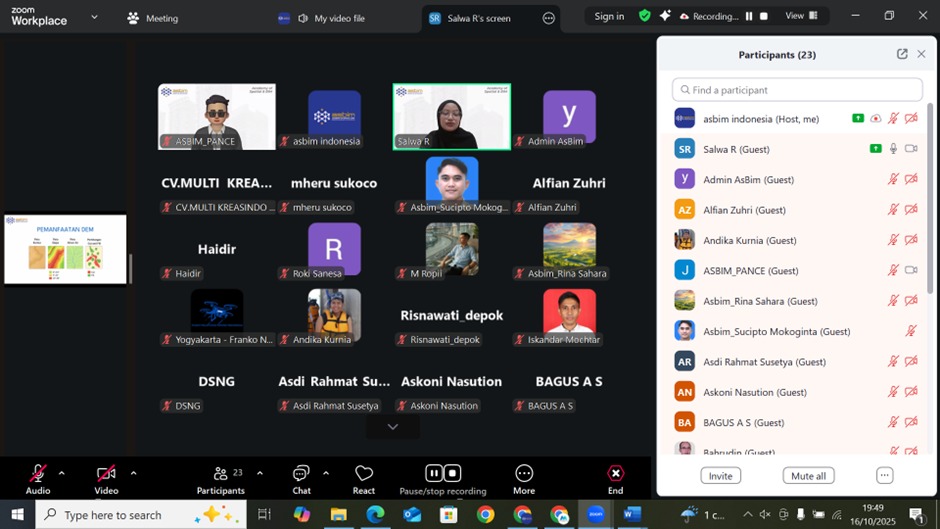
Task: Open the Chat panel
Action: (x=301, y=478)
